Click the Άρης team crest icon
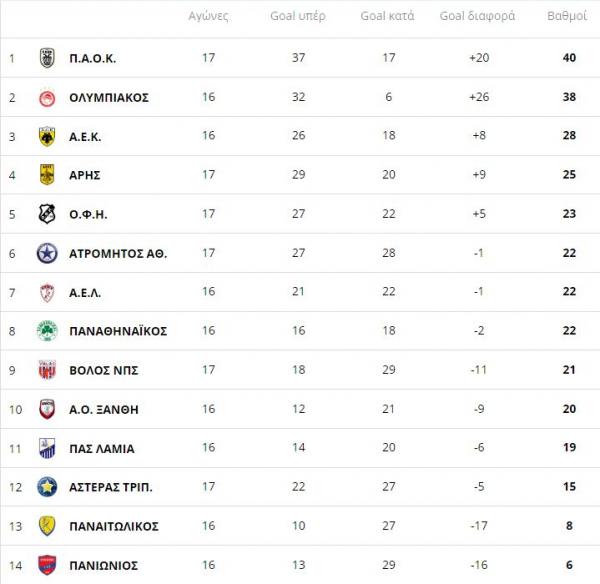Viewport: 600px width, 584px height. point(46,175)
